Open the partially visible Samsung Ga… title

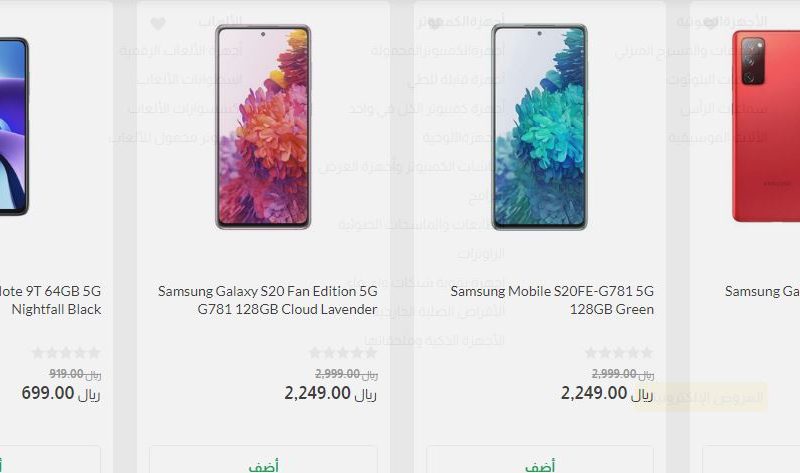(762, 291)
